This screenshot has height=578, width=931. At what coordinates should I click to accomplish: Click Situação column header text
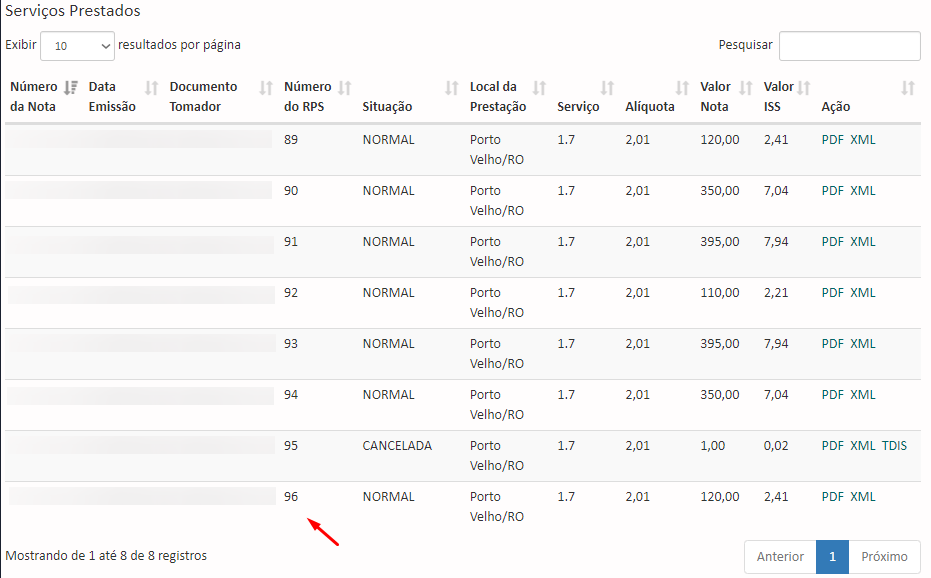(387, 107)
